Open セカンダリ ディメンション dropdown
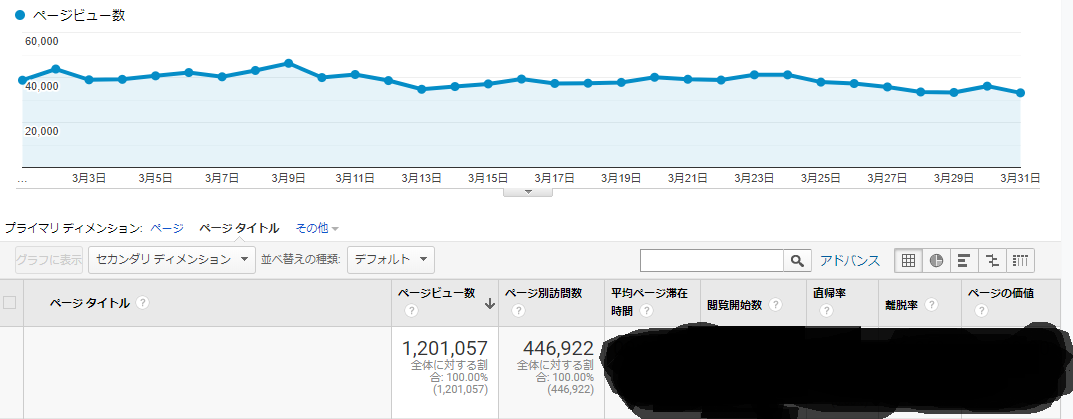Viewport: 1073px width, 419px height. click(172, 260)
